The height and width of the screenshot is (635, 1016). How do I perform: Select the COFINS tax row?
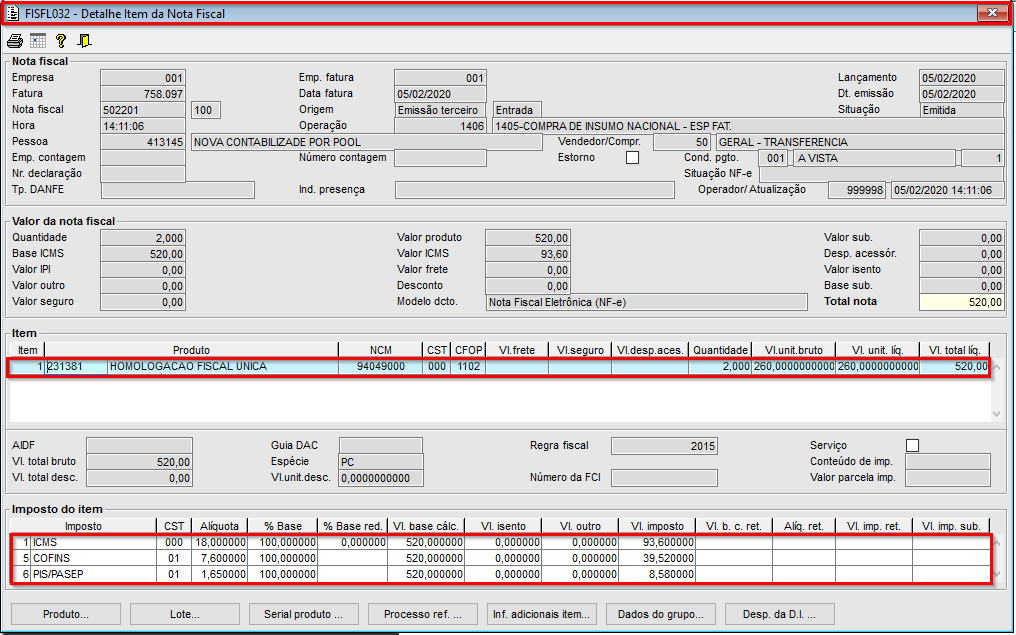click(501, 558)
